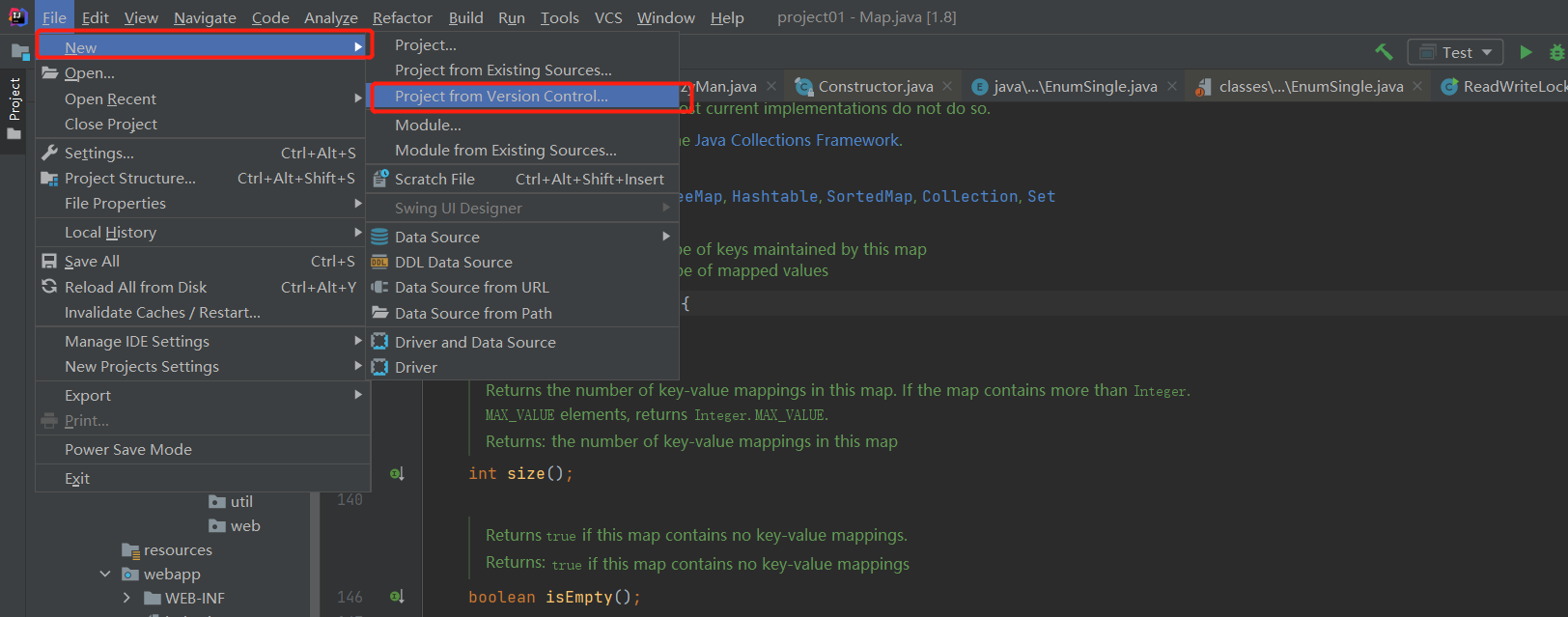Close the Constructor.java tab
This screenshot has height=617, width=1568.
(947, 87)
